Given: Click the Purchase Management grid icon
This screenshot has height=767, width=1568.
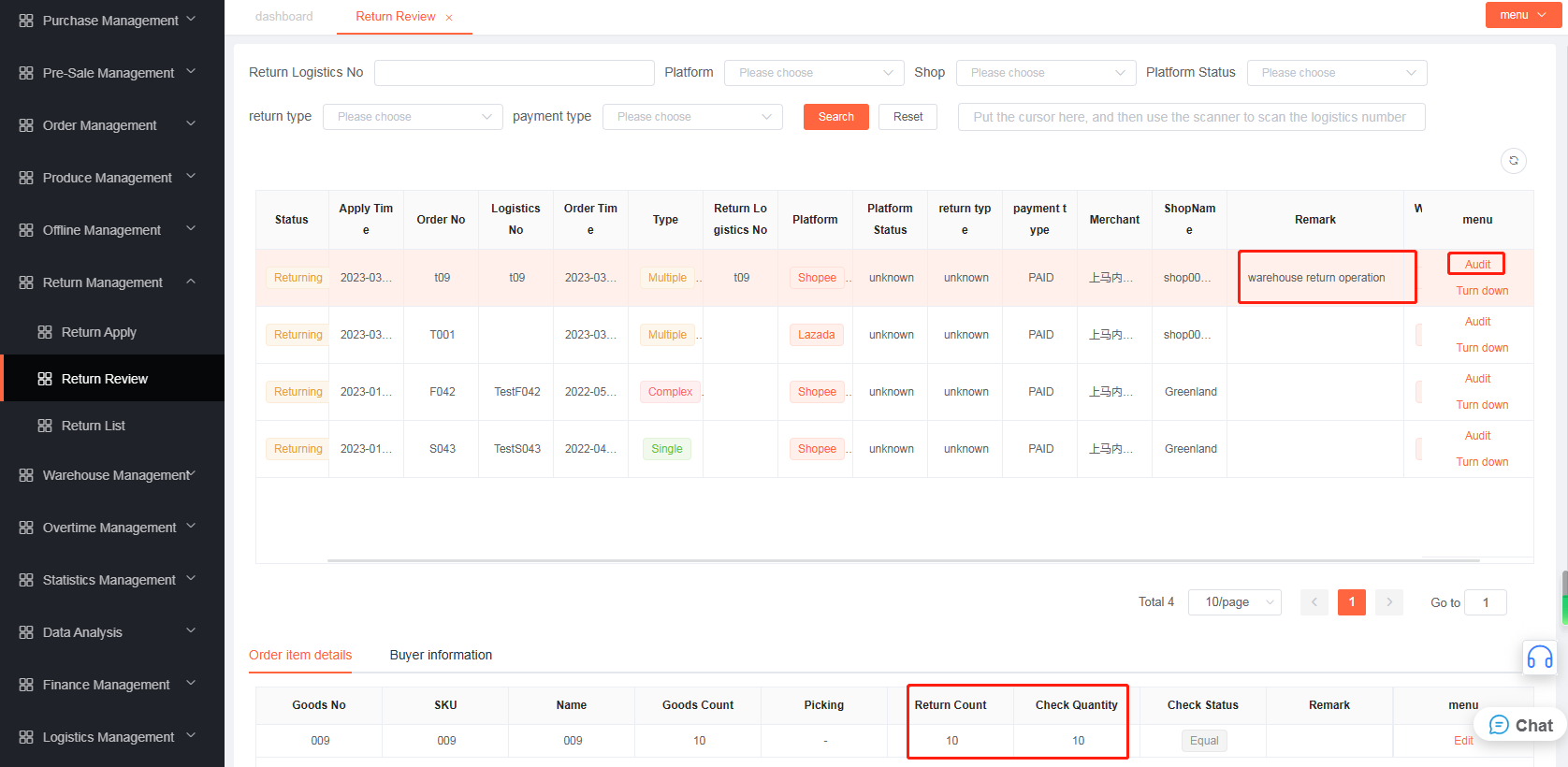Looking at the screenshot, I should coord(26,21).
